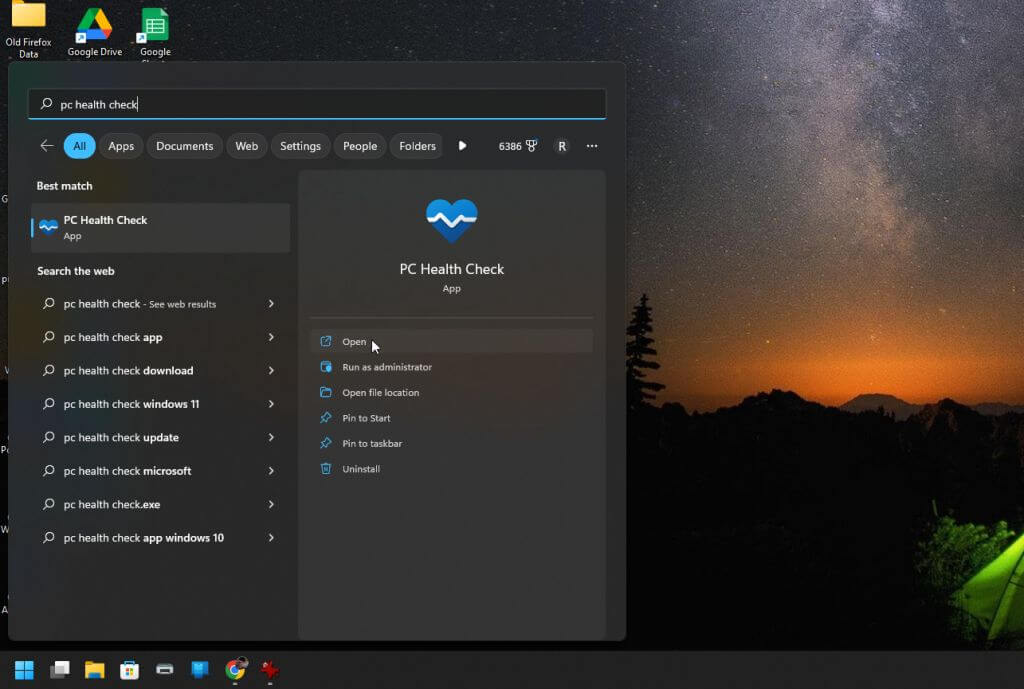Switch to the Documents filter tab
The height and width of the screenshot is (689, 1024).
[x=184, y=146]
